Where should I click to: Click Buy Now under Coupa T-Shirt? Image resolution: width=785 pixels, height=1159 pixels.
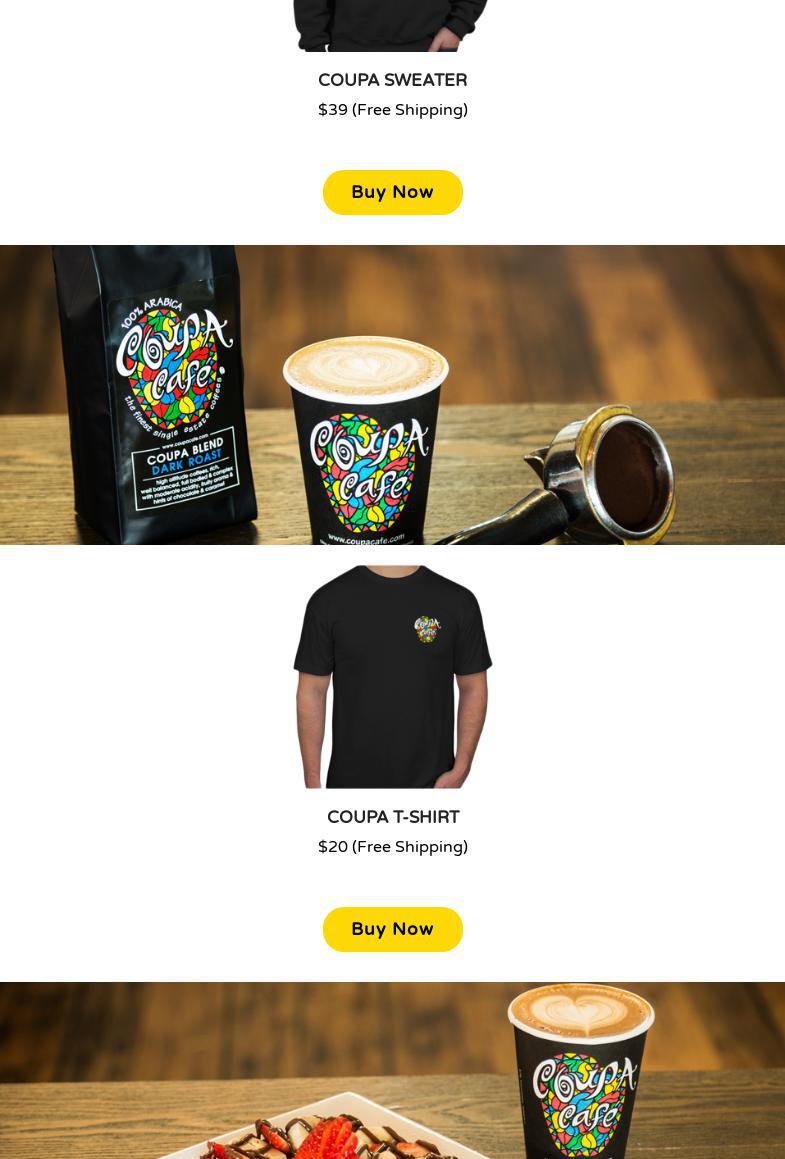392,929
